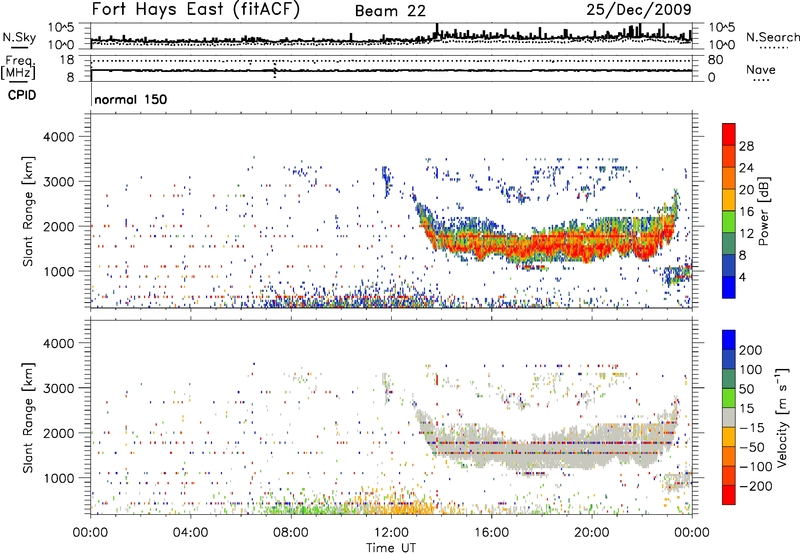The image size is (800, 554).
Task: Click the 'Time UT' axis label
Action: pos(391,548)
